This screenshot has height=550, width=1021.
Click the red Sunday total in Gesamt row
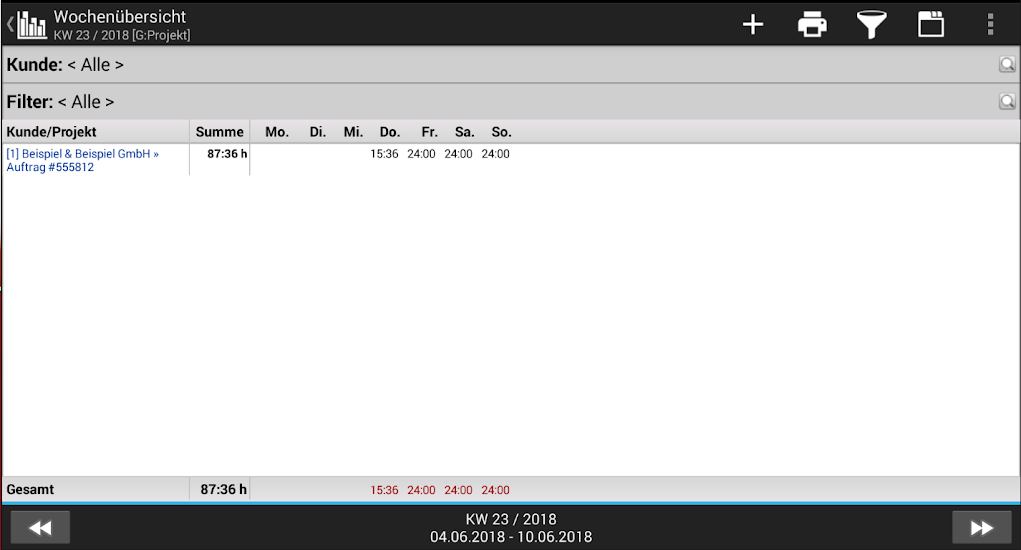pyautogui.click(x=495, y=490)
